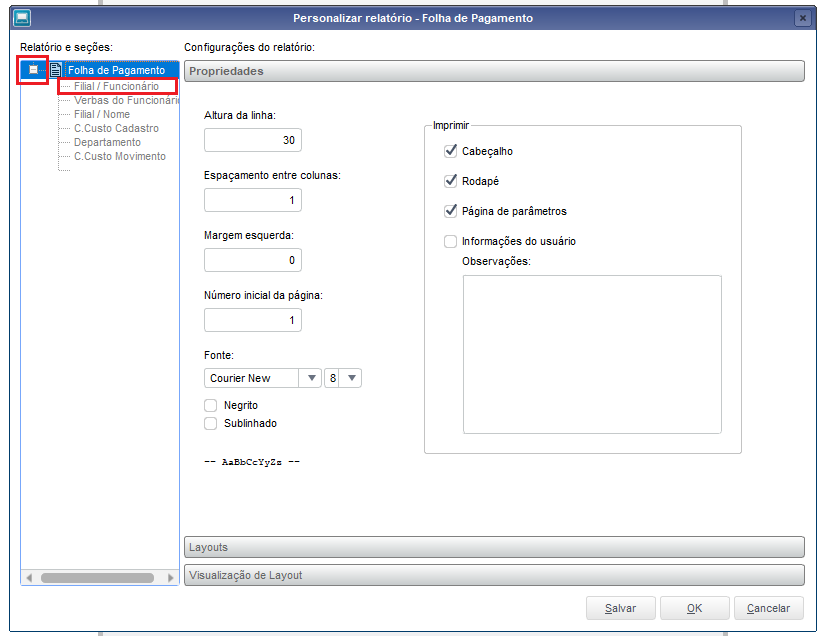
Task: Collapse the Propriedades panel header
Action: 494,71
